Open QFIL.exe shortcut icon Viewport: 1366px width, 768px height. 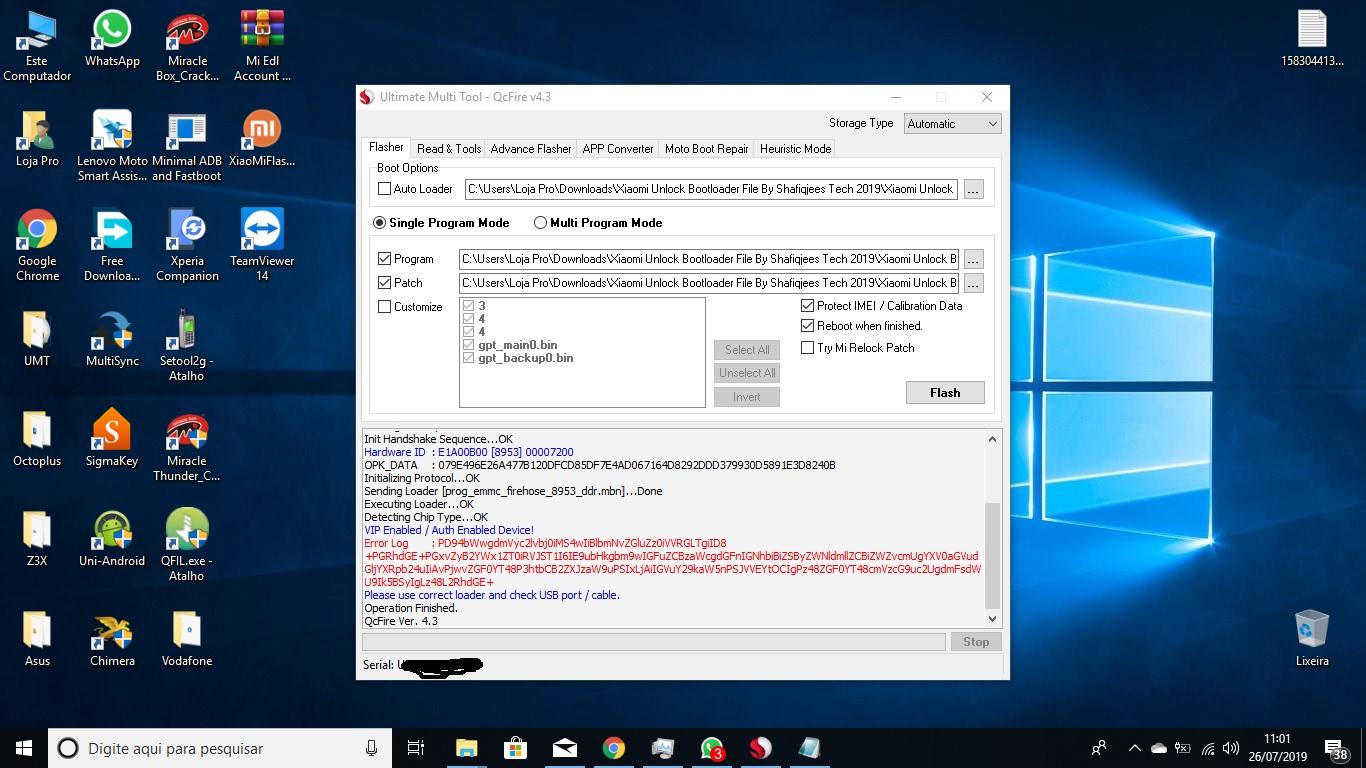[x=187, y=545]
